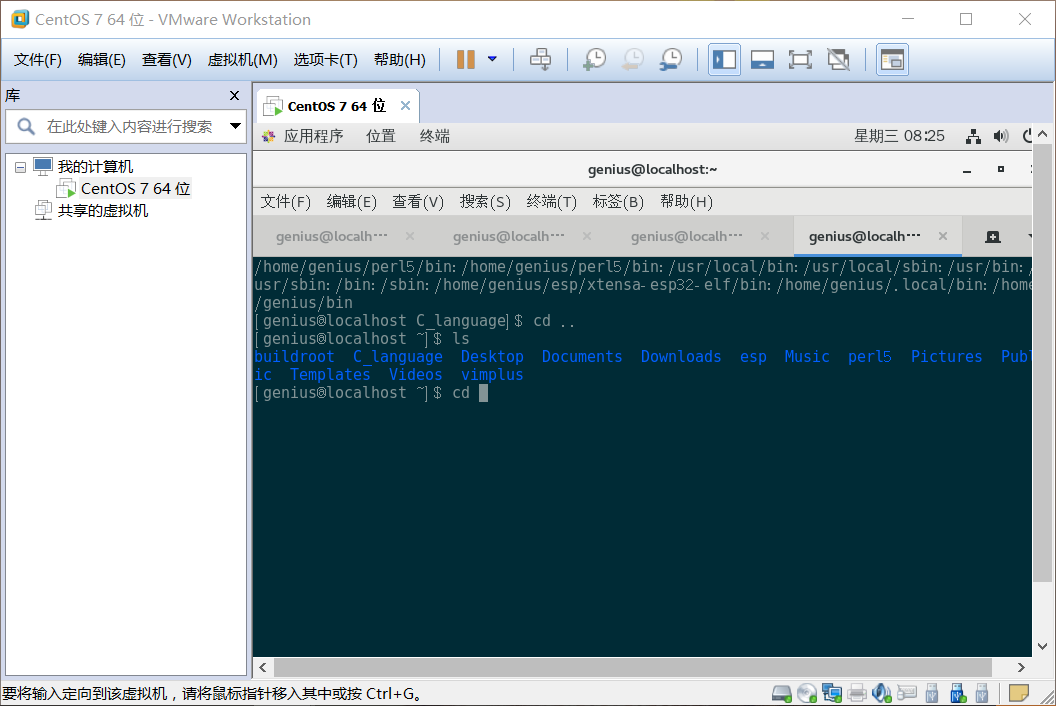1056x706 pixels.
Task: Select 共享的虚拟机 in the library
Action: pos(102,211)
